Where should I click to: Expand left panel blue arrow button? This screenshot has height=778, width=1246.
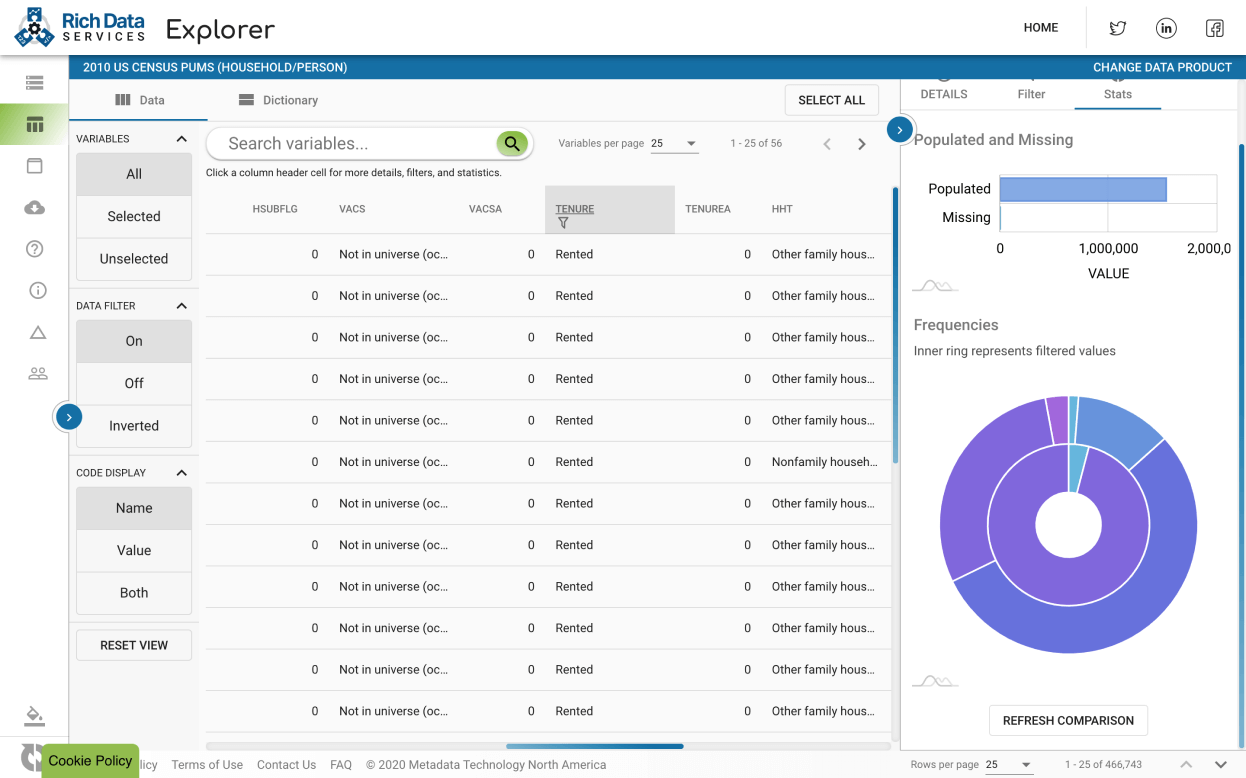[68, 417]
